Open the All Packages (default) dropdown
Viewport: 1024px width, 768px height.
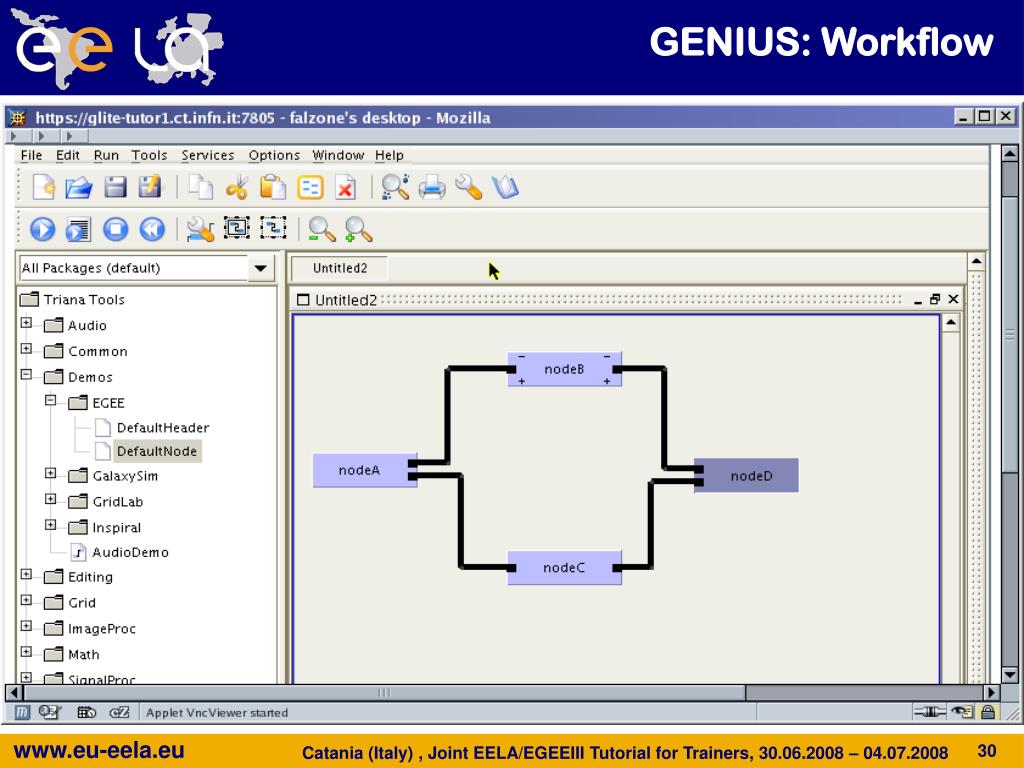coord(261,268)
